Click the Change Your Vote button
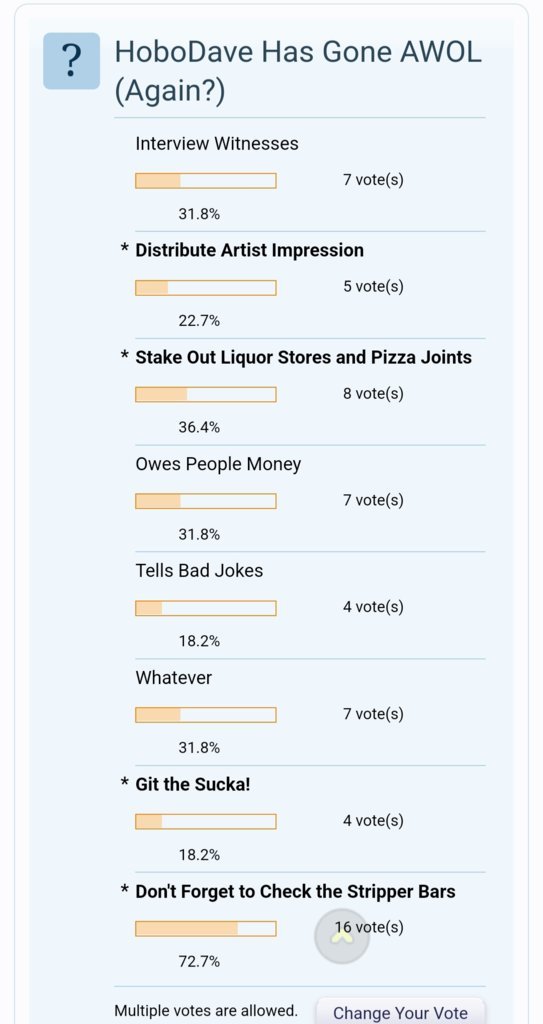The image size is (543, 1024). tap(401, 1012)
